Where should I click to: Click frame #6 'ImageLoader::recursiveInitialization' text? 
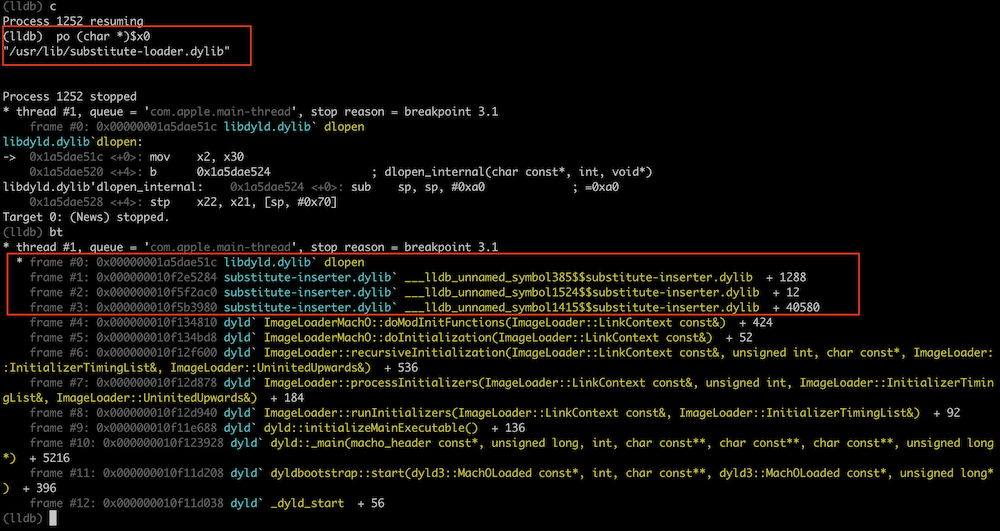pyautogui.click(x=384, y=353)
